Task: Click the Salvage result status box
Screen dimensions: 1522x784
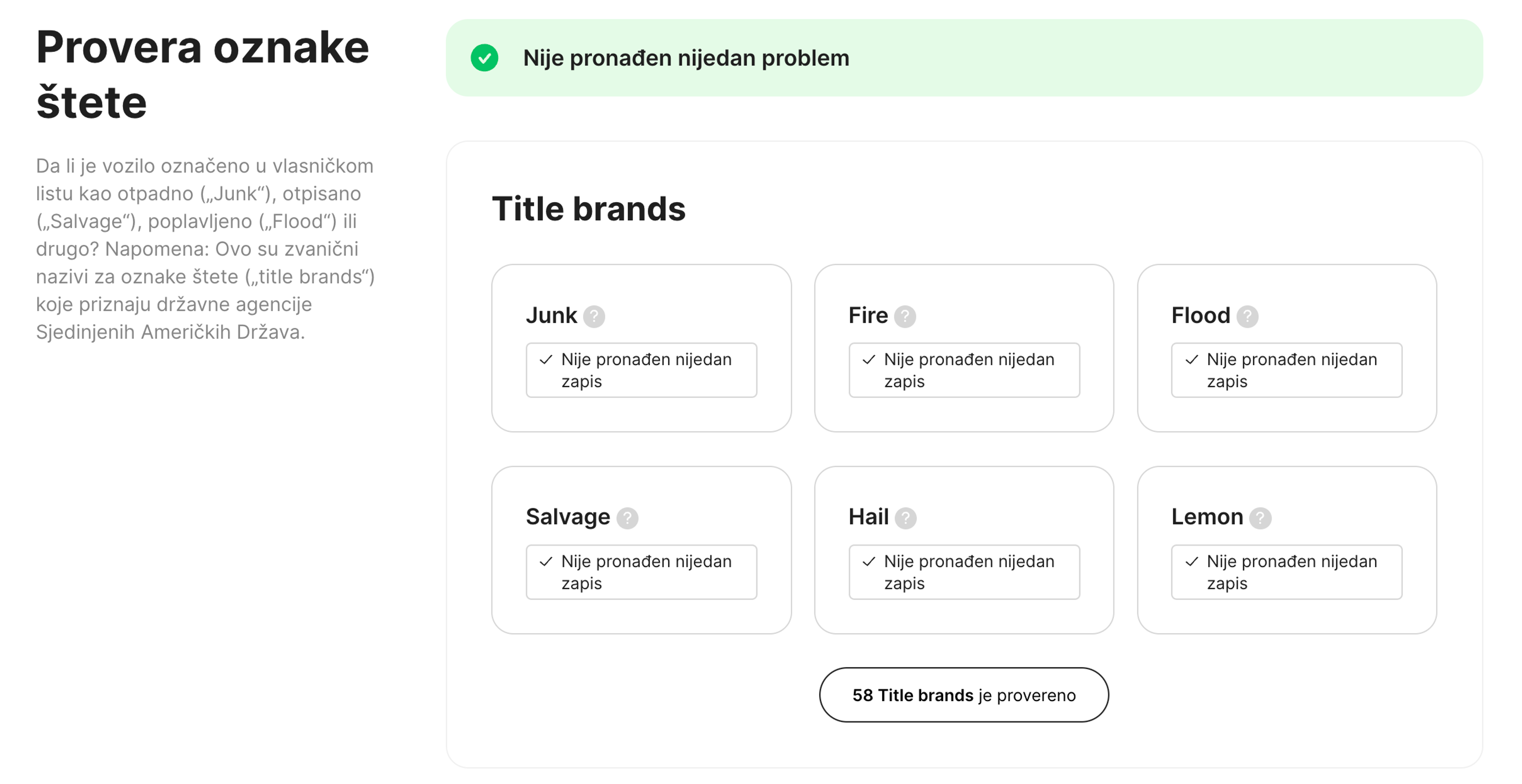Action: 641,572
